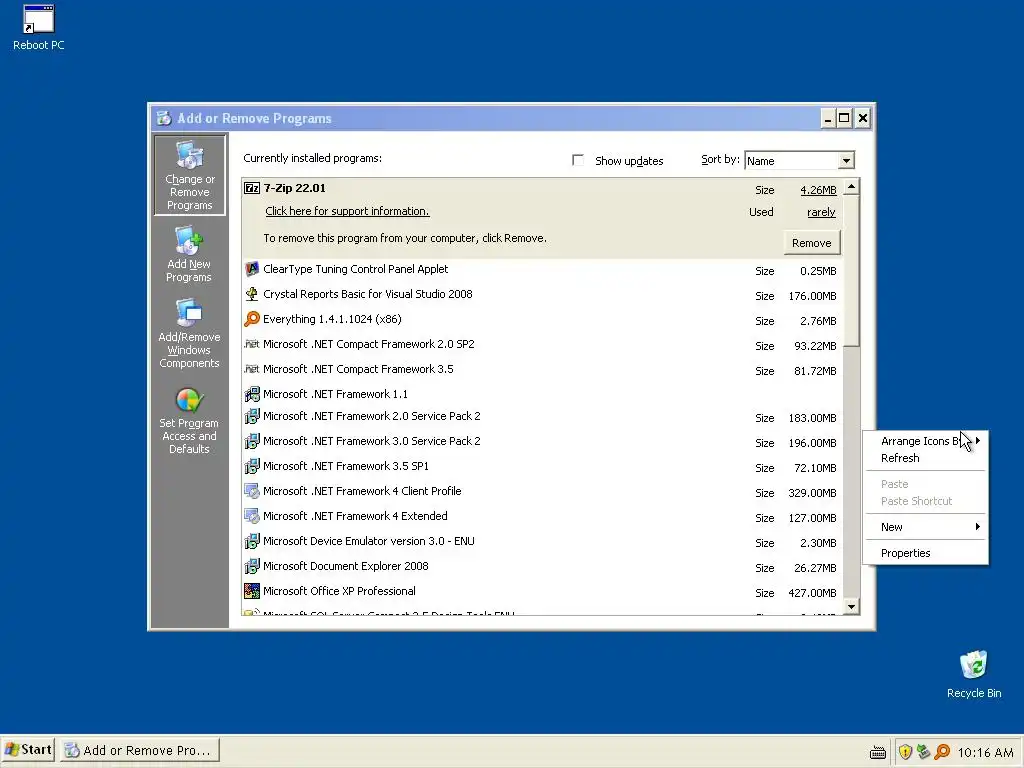Click the program list scroll down arrow
1024x768 pixels.
tap(851, 607)
